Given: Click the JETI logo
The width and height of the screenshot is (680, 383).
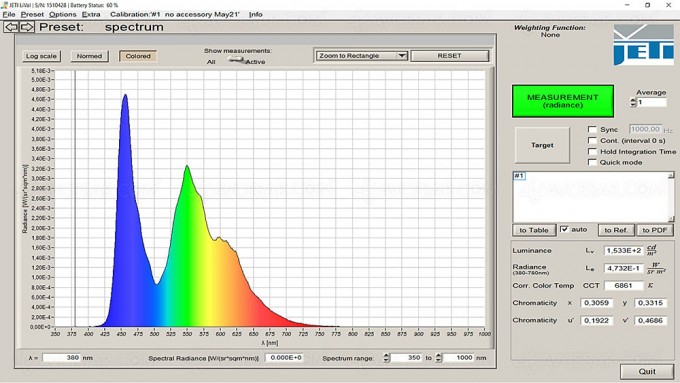Looking at the screenshot, I should tap(643, 45).
